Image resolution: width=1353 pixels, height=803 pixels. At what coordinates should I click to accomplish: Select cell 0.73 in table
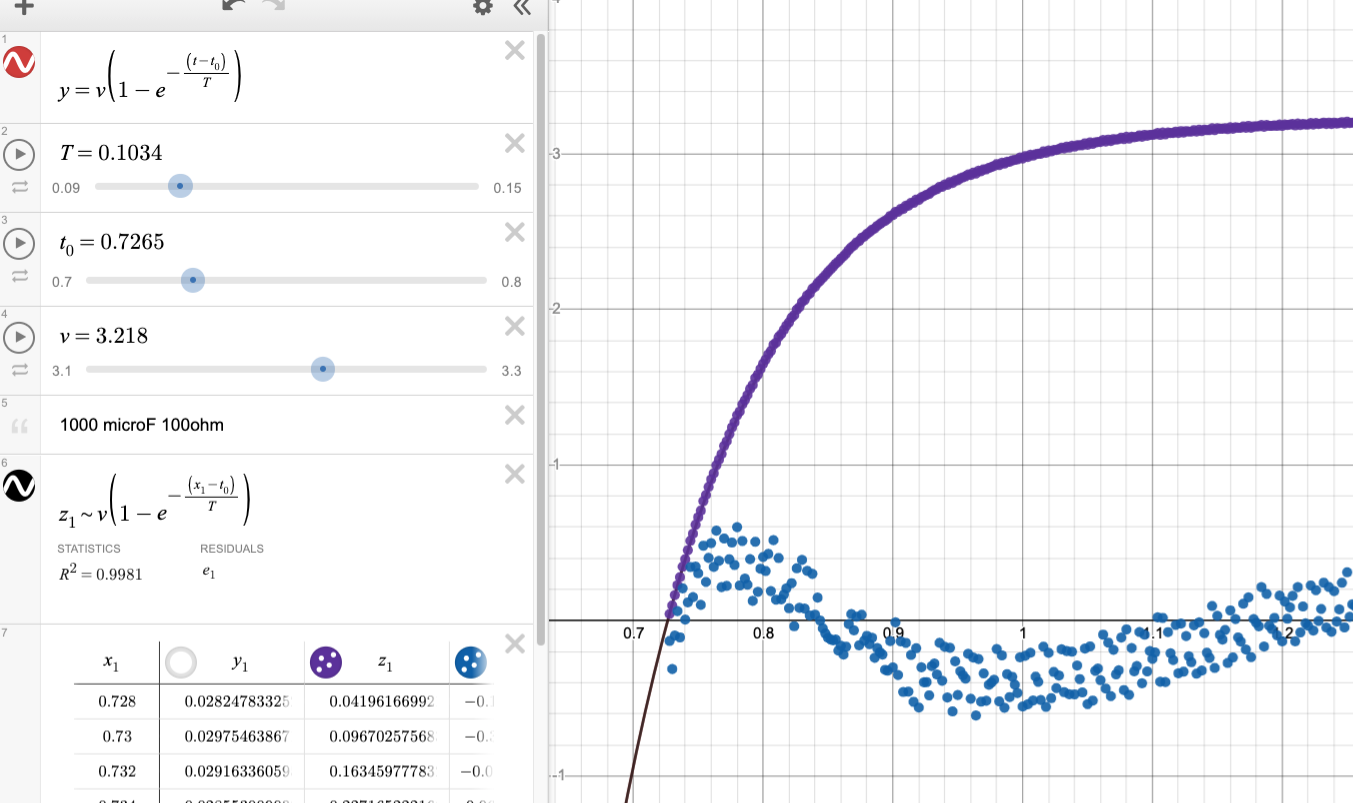click(116, 737)
